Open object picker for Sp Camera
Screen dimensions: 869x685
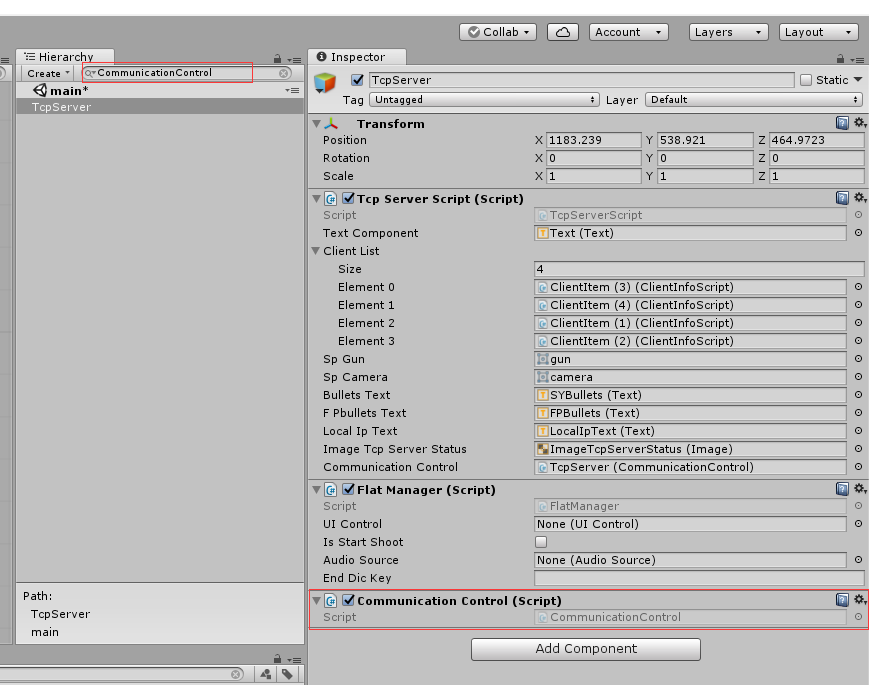point(858,377)
